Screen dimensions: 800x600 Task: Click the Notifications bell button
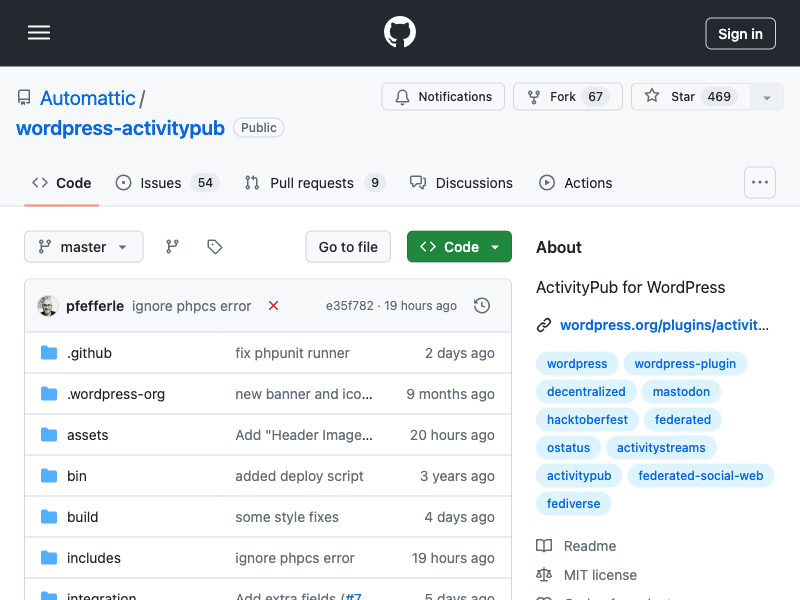pyautogui.click(x=443, y=96)
